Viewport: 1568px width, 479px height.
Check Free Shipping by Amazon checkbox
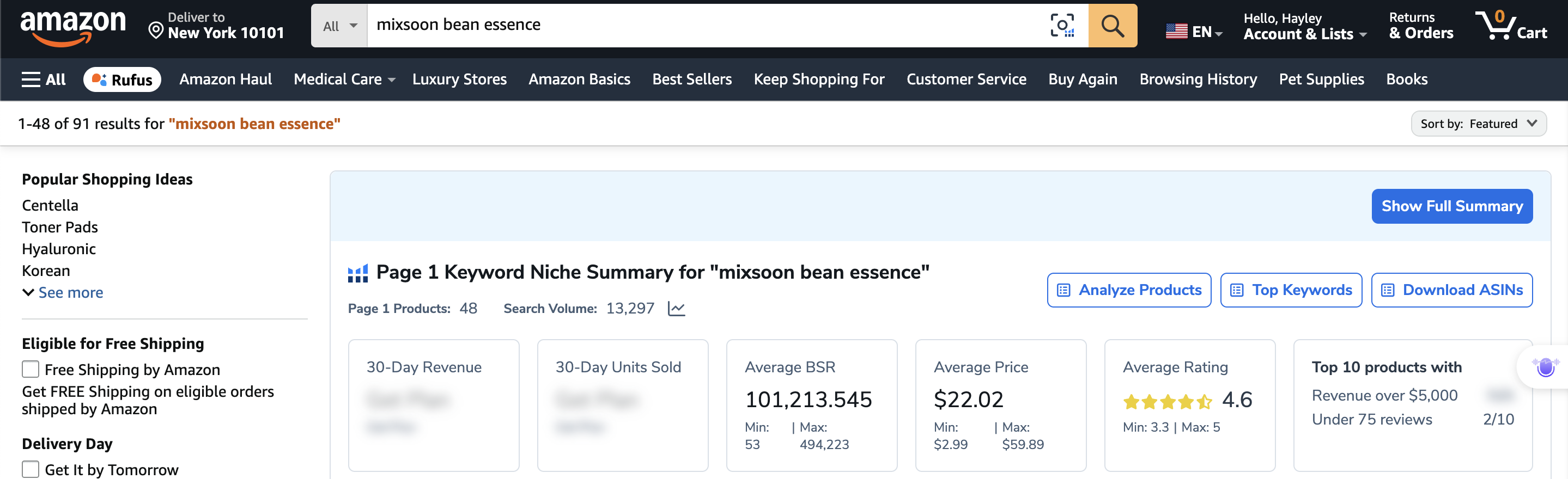(31, 369)
